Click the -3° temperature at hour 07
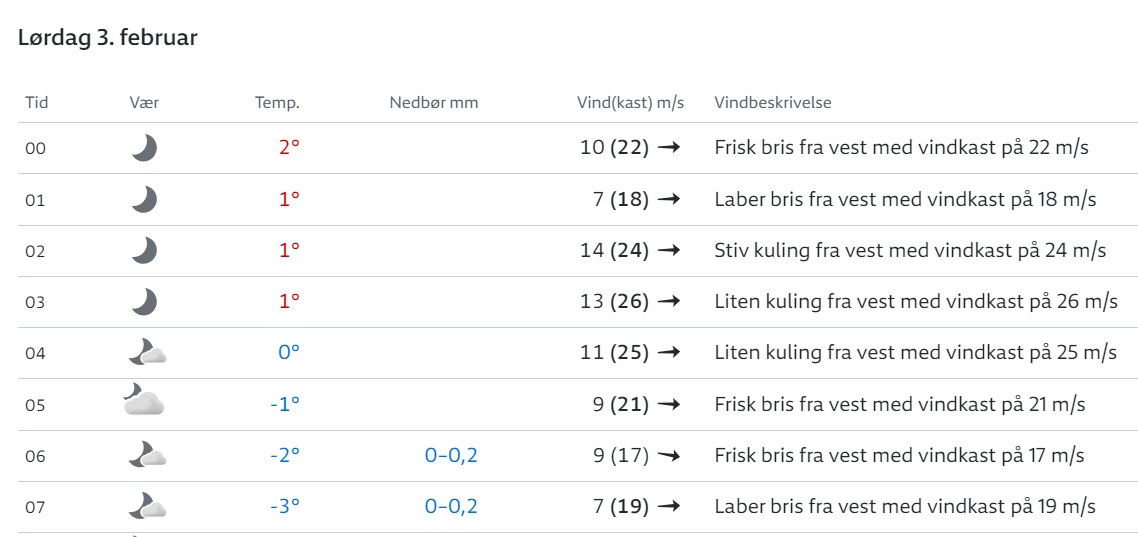Viewport: 1138px width, 537px height. click(285, 506)
